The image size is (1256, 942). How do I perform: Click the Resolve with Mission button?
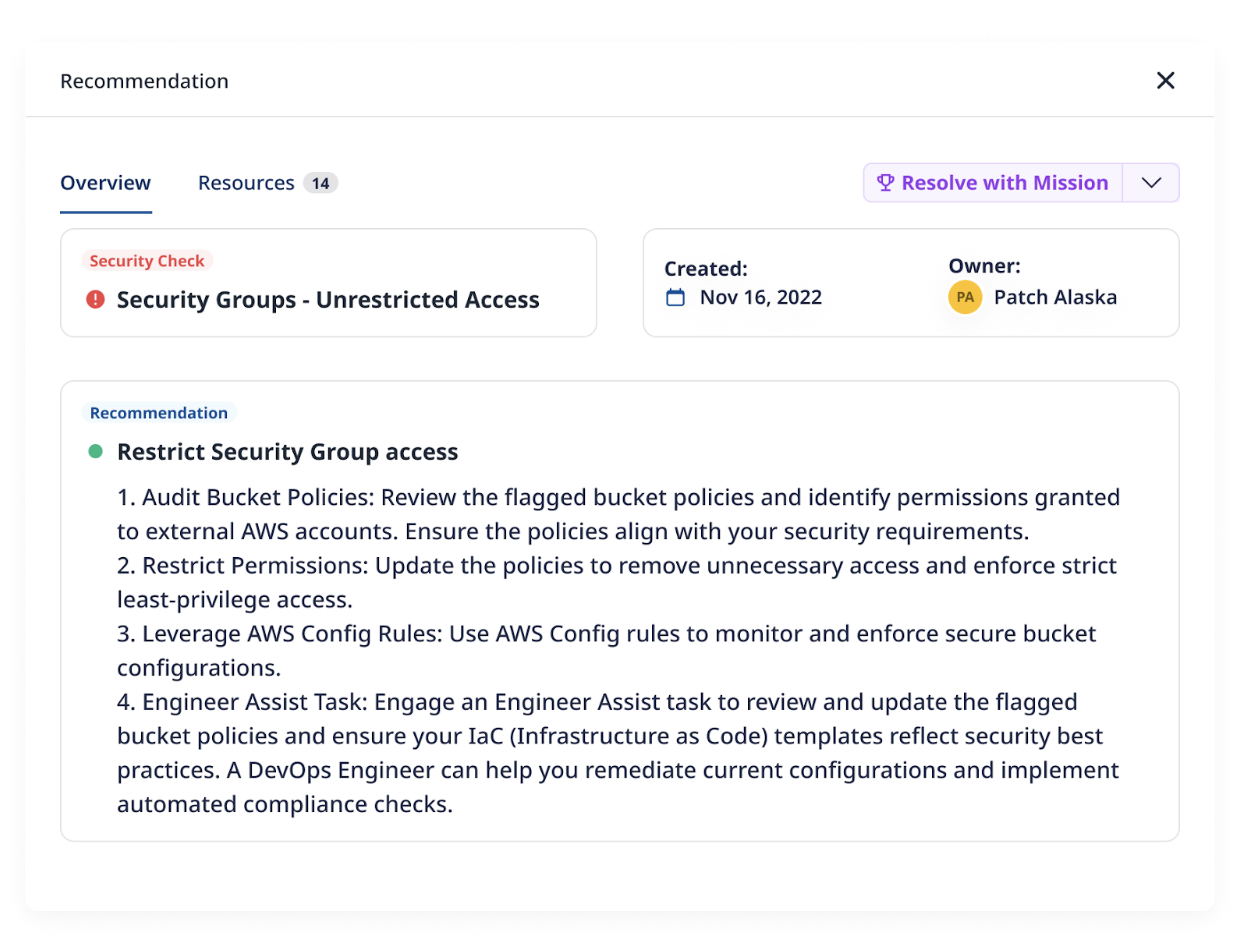pyautogui.click(x=993, y=183)
